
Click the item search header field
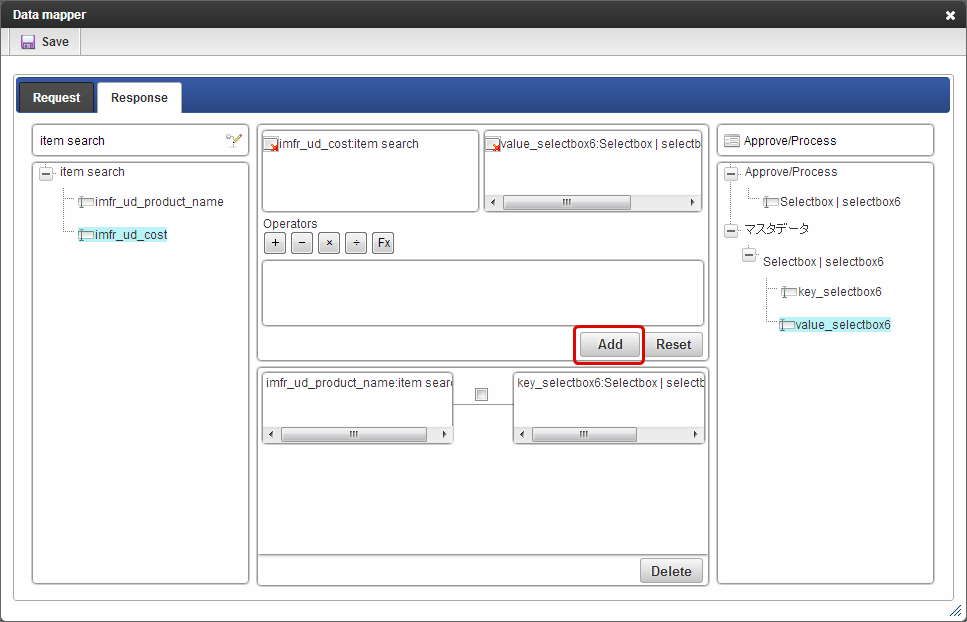coord(141,141)
